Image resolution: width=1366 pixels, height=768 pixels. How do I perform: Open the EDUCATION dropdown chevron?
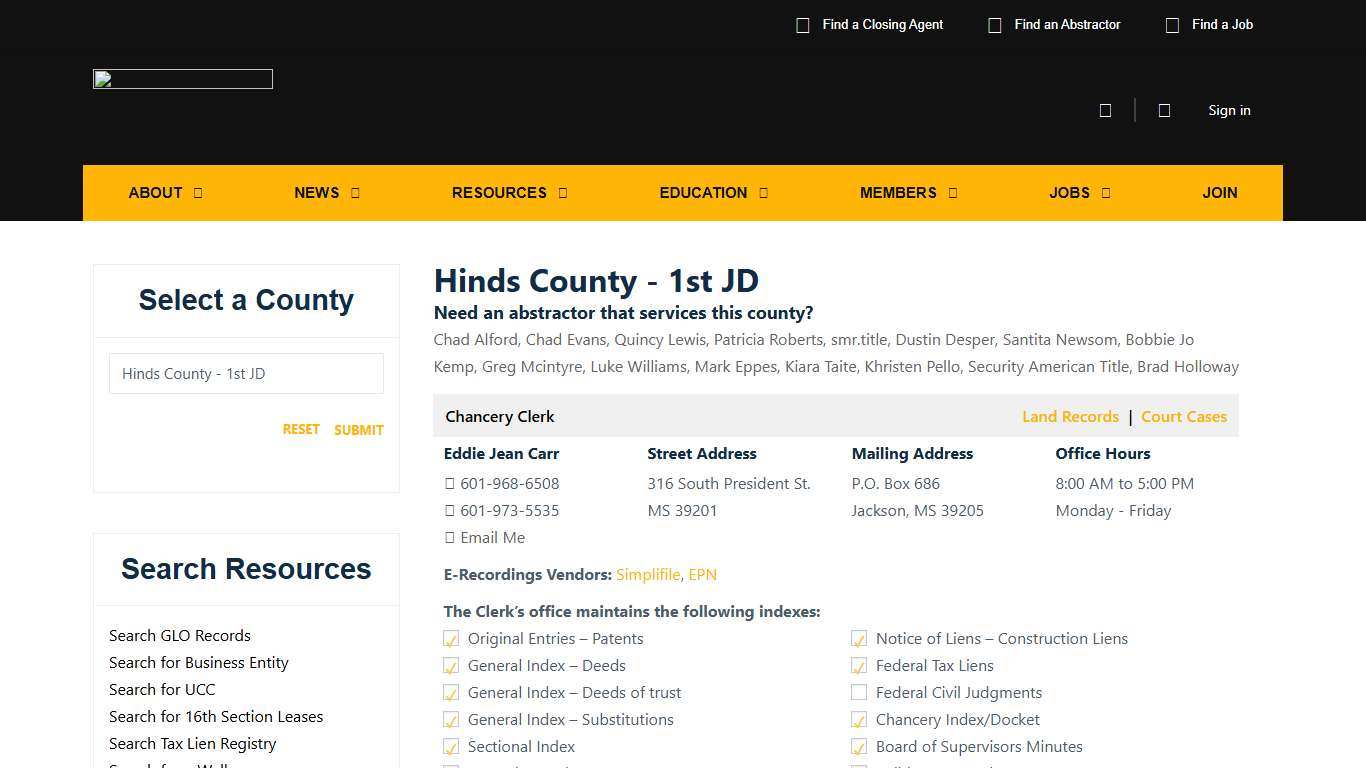coord(764,193)
